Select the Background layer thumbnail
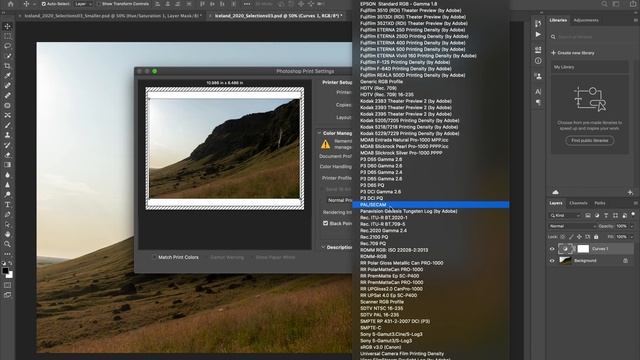This screenshot has width=640, height=360. click(x=565, y=260)
